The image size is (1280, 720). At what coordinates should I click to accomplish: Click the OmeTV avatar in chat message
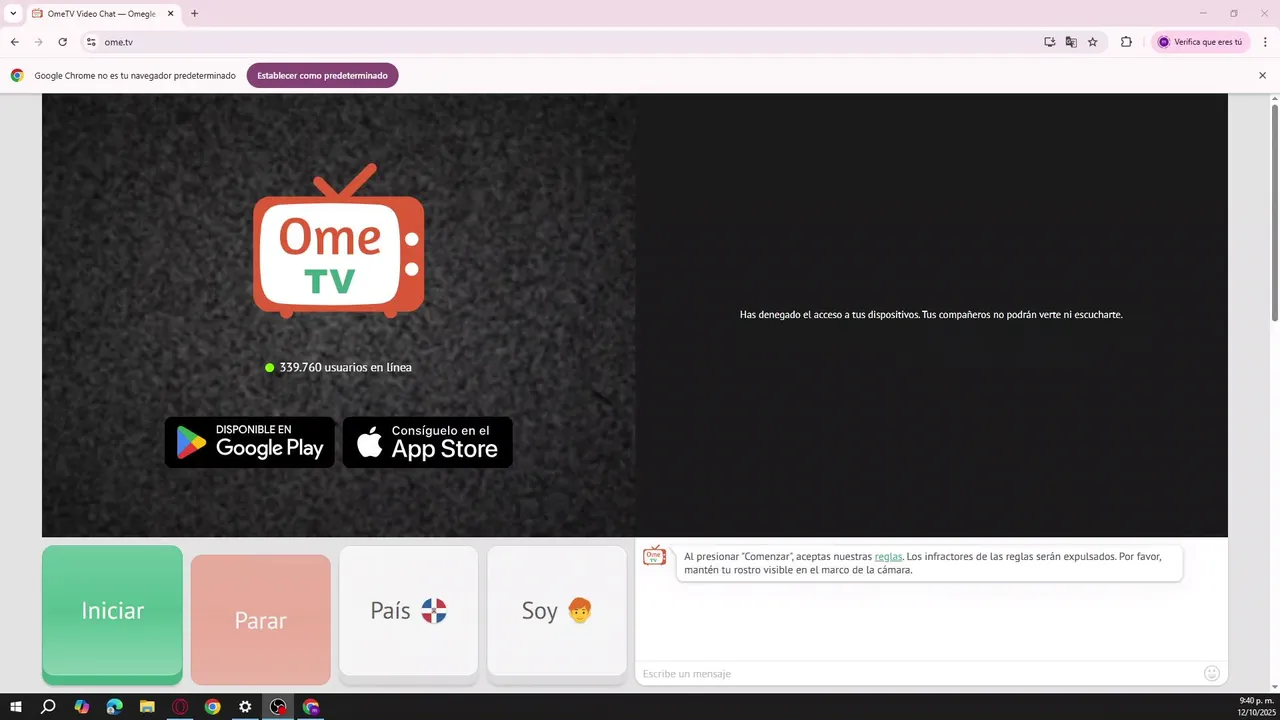pyautogui.click(x=654, y=556)
